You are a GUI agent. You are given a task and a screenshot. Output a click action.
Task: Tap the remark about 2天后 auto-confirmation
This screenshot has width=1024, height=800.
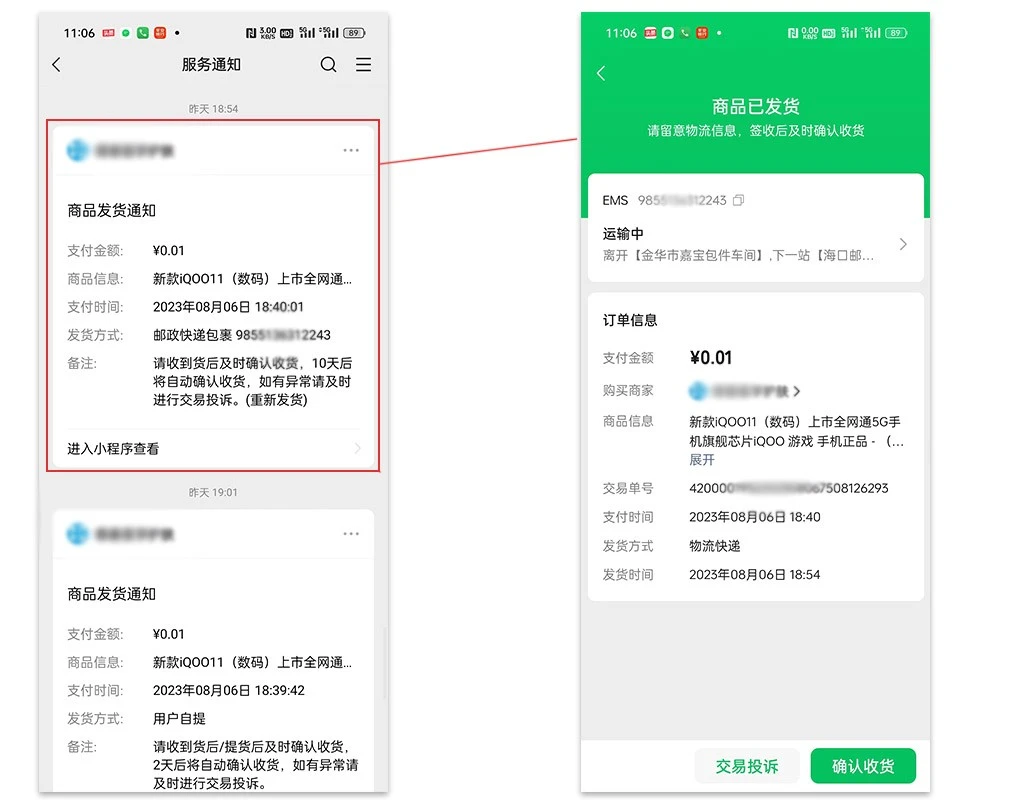point(255,765)
